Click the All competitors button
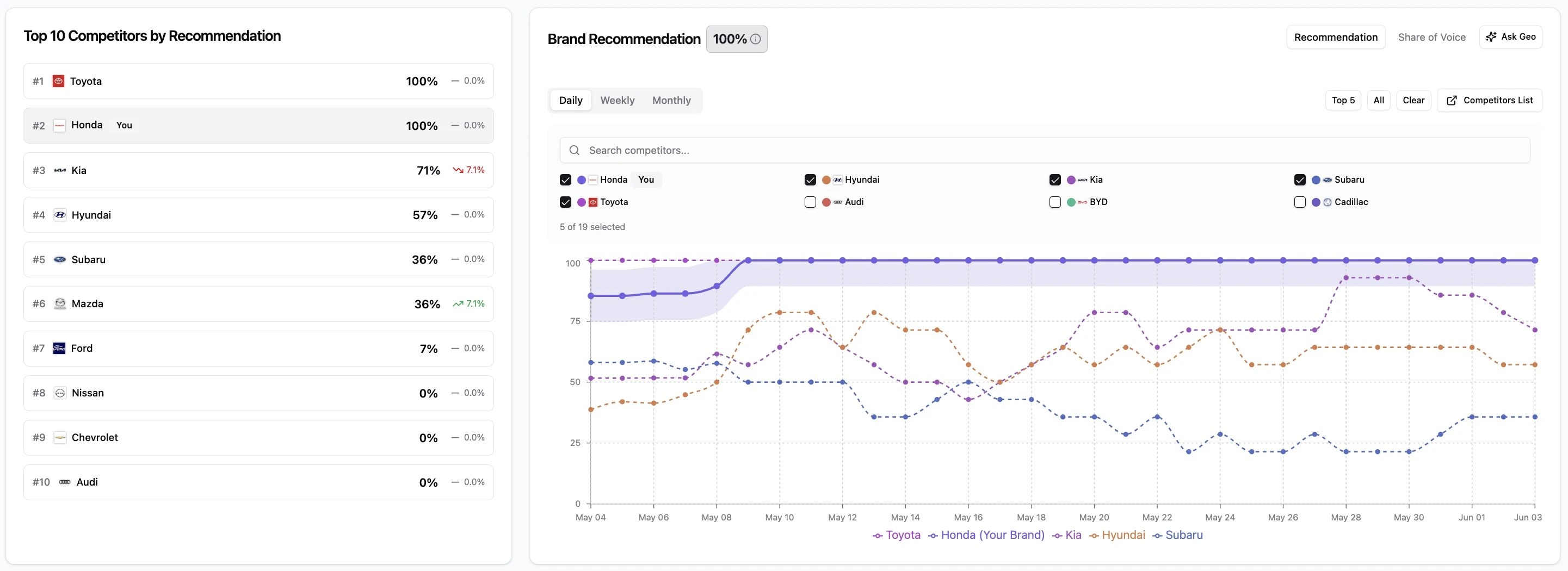The width and height of the screenshot is (1568, 571). tap(1379, 101)
